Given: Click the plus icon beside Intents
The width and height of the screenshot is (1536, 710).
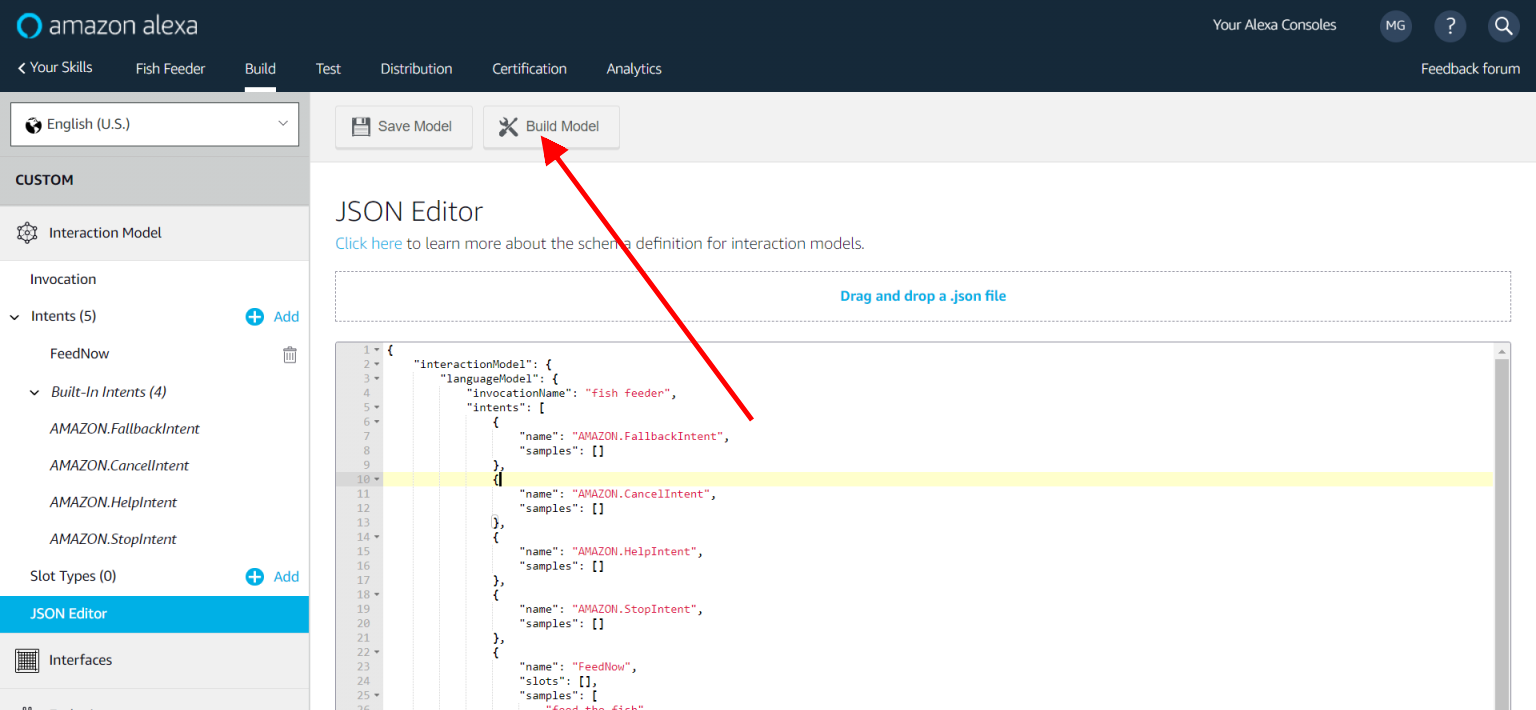Looking at the screenshot, I should 255,317.
